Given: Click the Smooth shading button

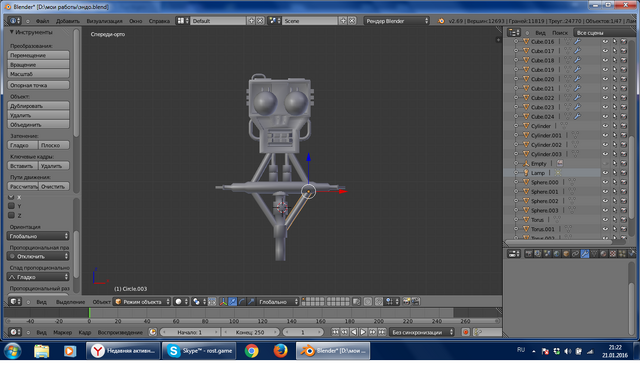Looking at the screenshot, I should click(x=23, y=145).
